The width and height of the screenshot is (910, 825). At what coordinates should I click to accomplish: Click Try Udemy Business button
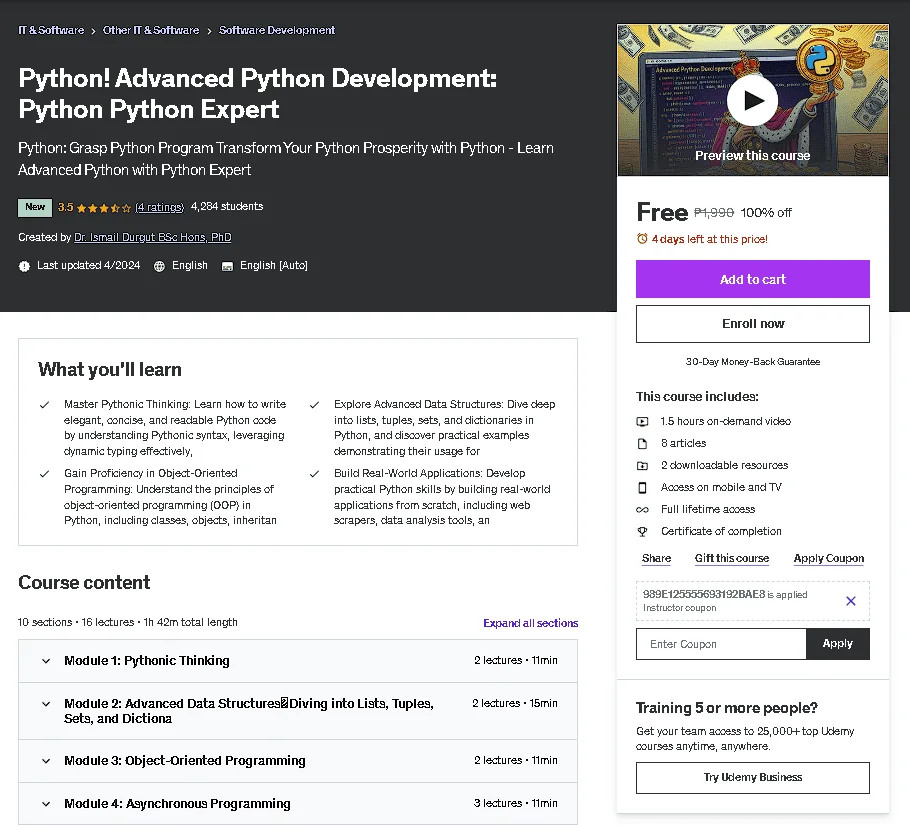click(x=752, y=777)
